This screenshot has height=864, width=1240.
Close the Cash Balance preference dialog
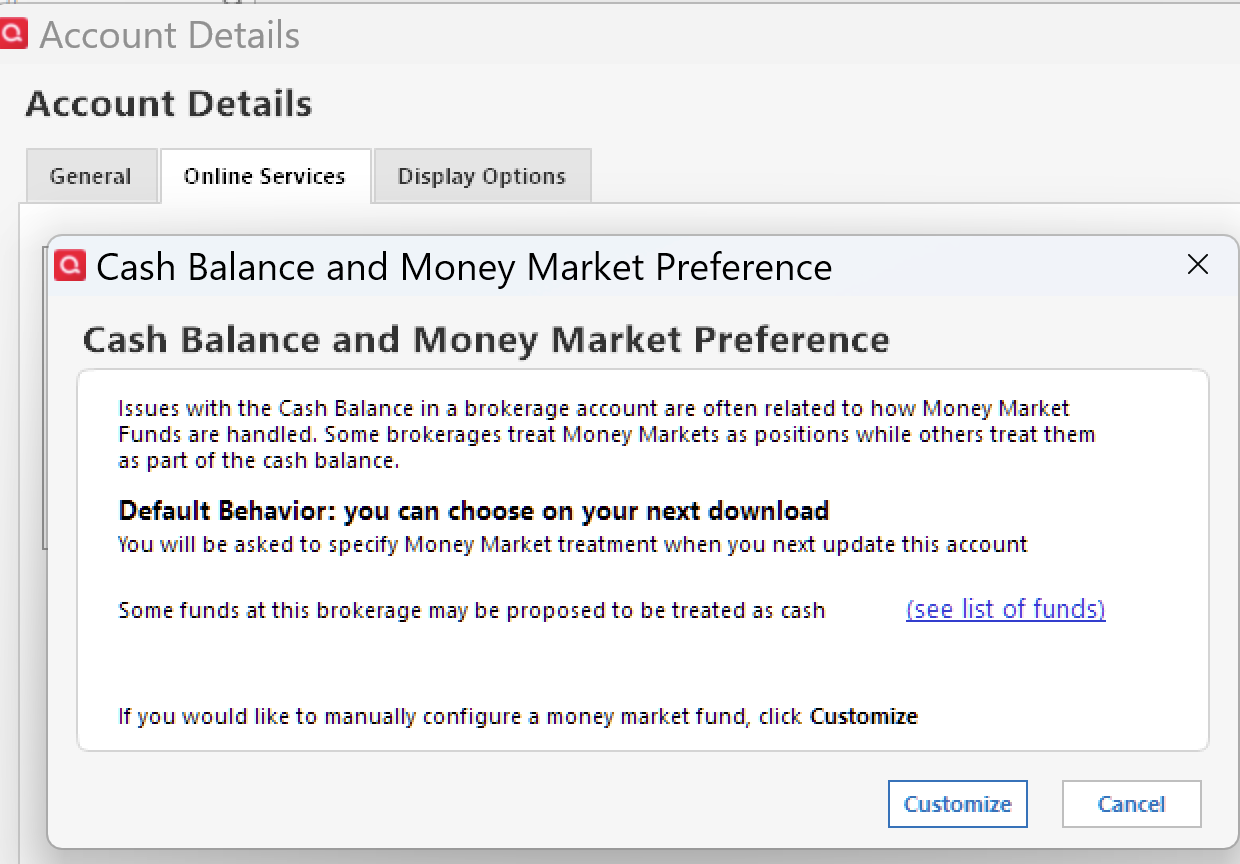pyautogui.click(x=1197, y=265)
